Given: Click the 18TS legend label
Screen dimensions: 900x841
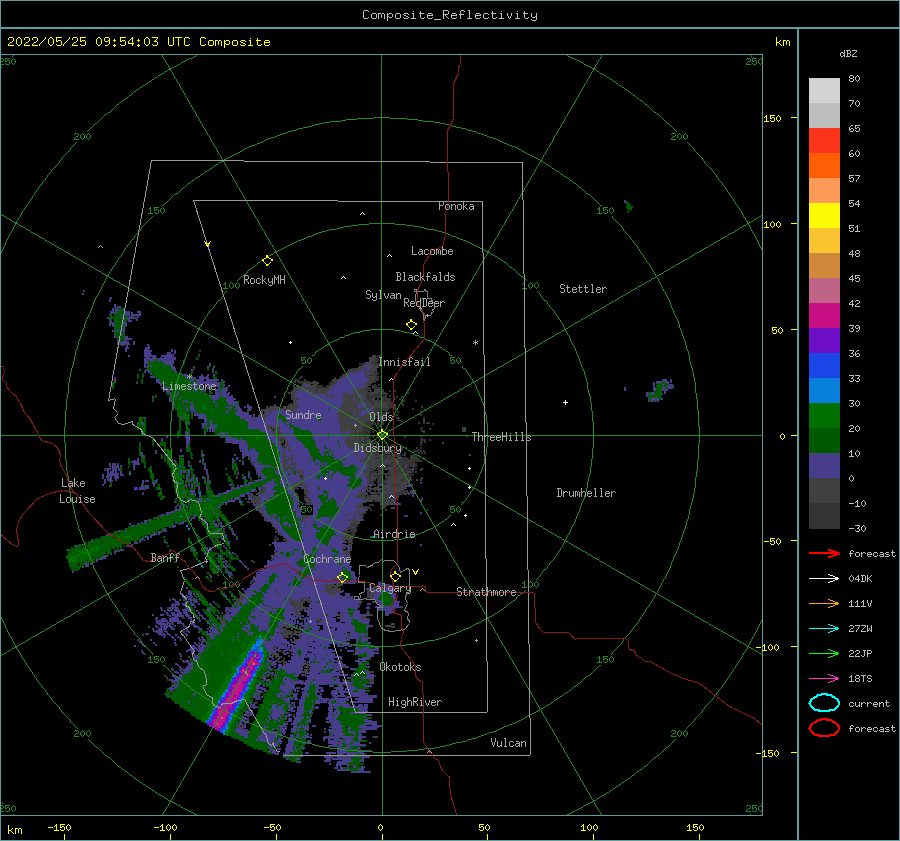Looking at the screenshot, I should pyautogui.click(x=860, y=679).
